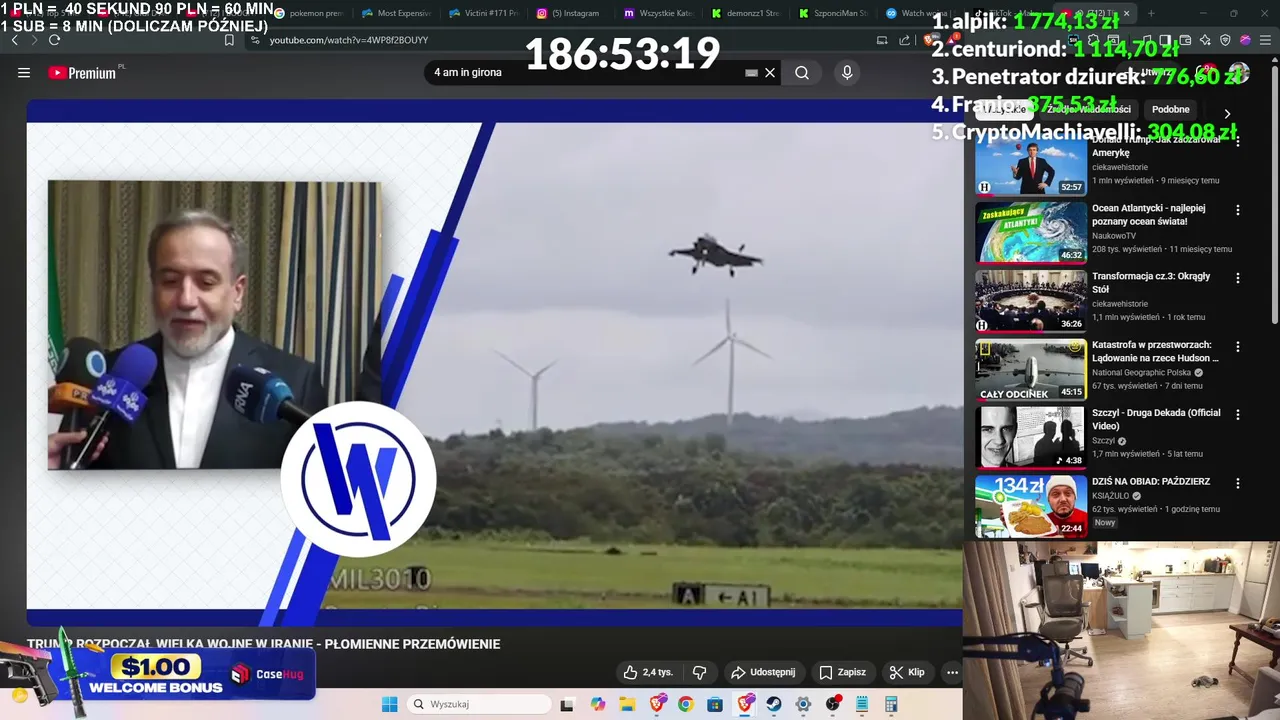Switch to the Wszystkie Kate browser tab
The width and height of the screenshot is (1280, 720).
click(x=660, y=13)
